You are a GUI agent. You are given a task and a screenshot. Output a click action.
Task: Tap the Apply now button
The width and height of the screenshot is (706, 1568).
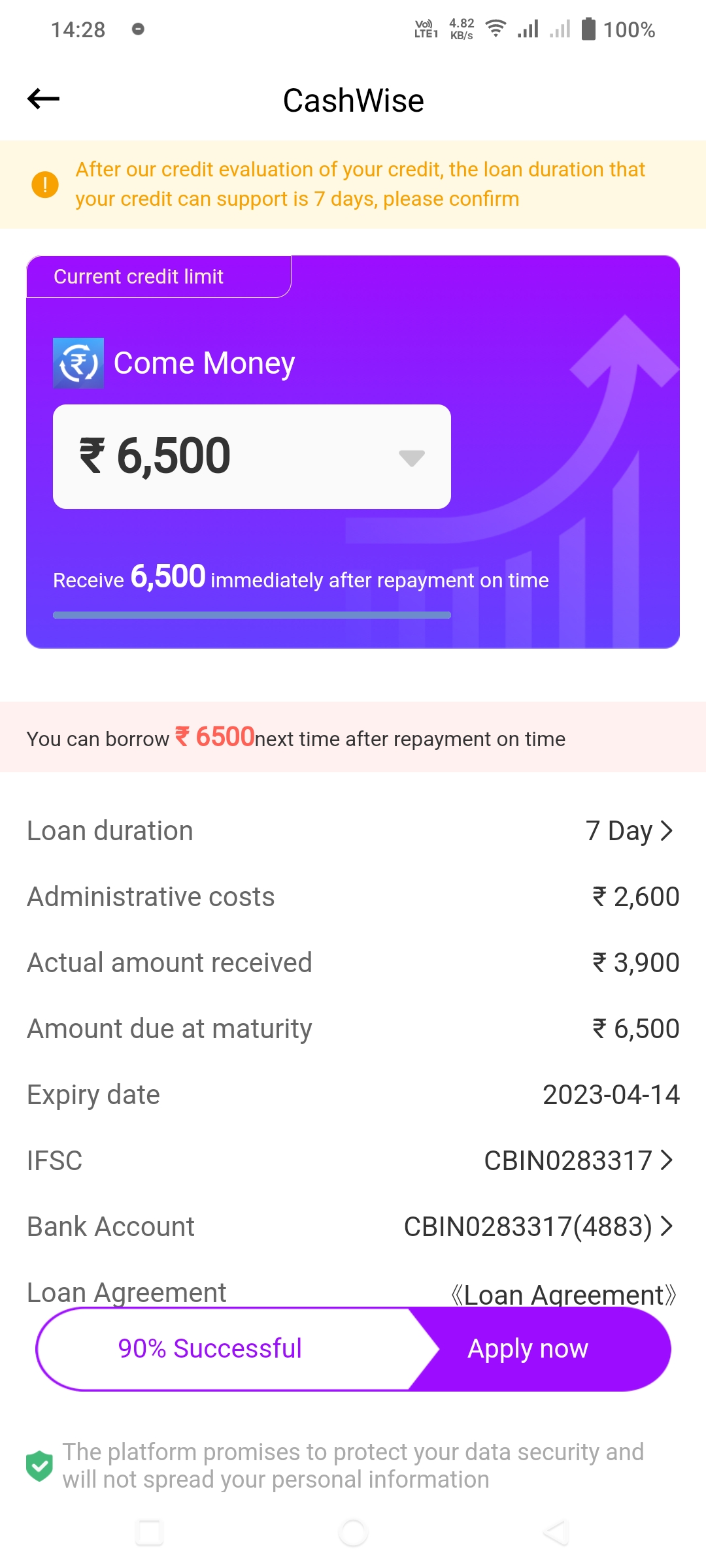pos(528,1348)
